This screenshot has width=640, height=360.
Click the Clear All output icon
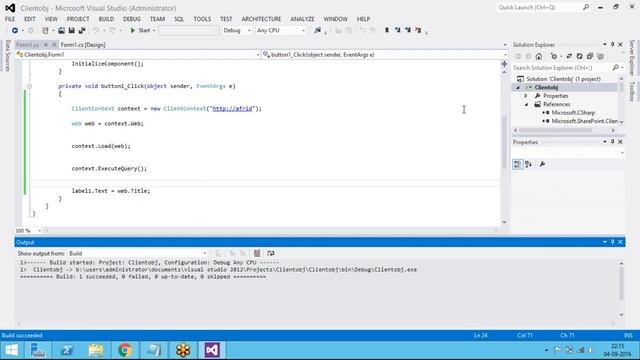tap(257, 253)
